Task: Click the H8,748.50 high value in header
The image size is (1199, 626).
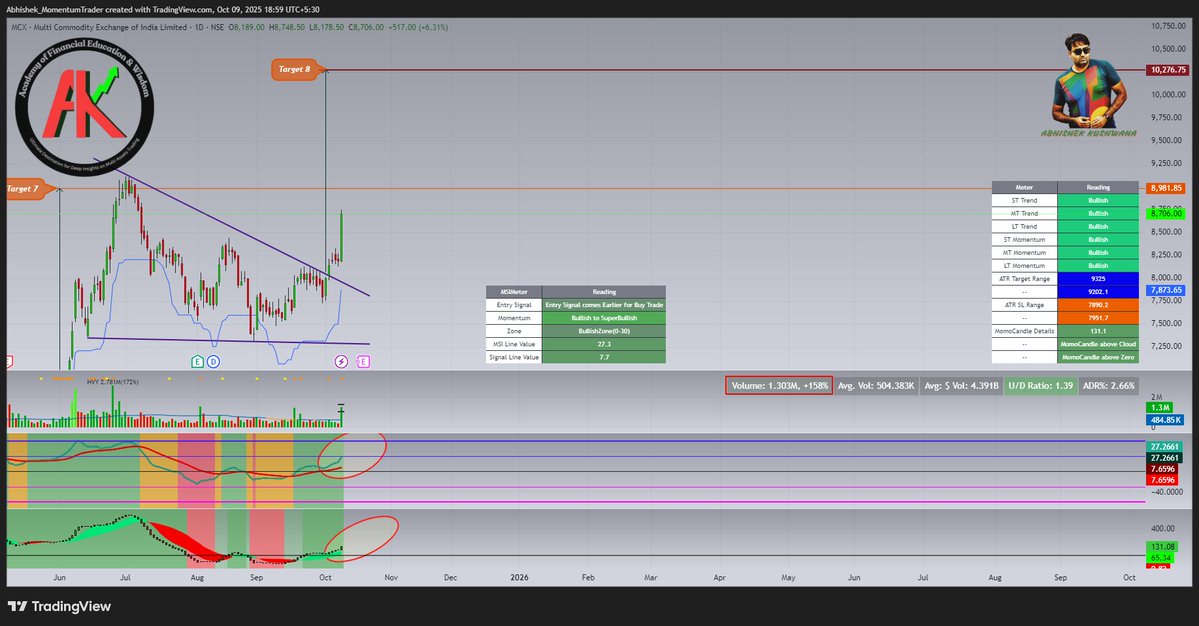Action: pos(287,28)
